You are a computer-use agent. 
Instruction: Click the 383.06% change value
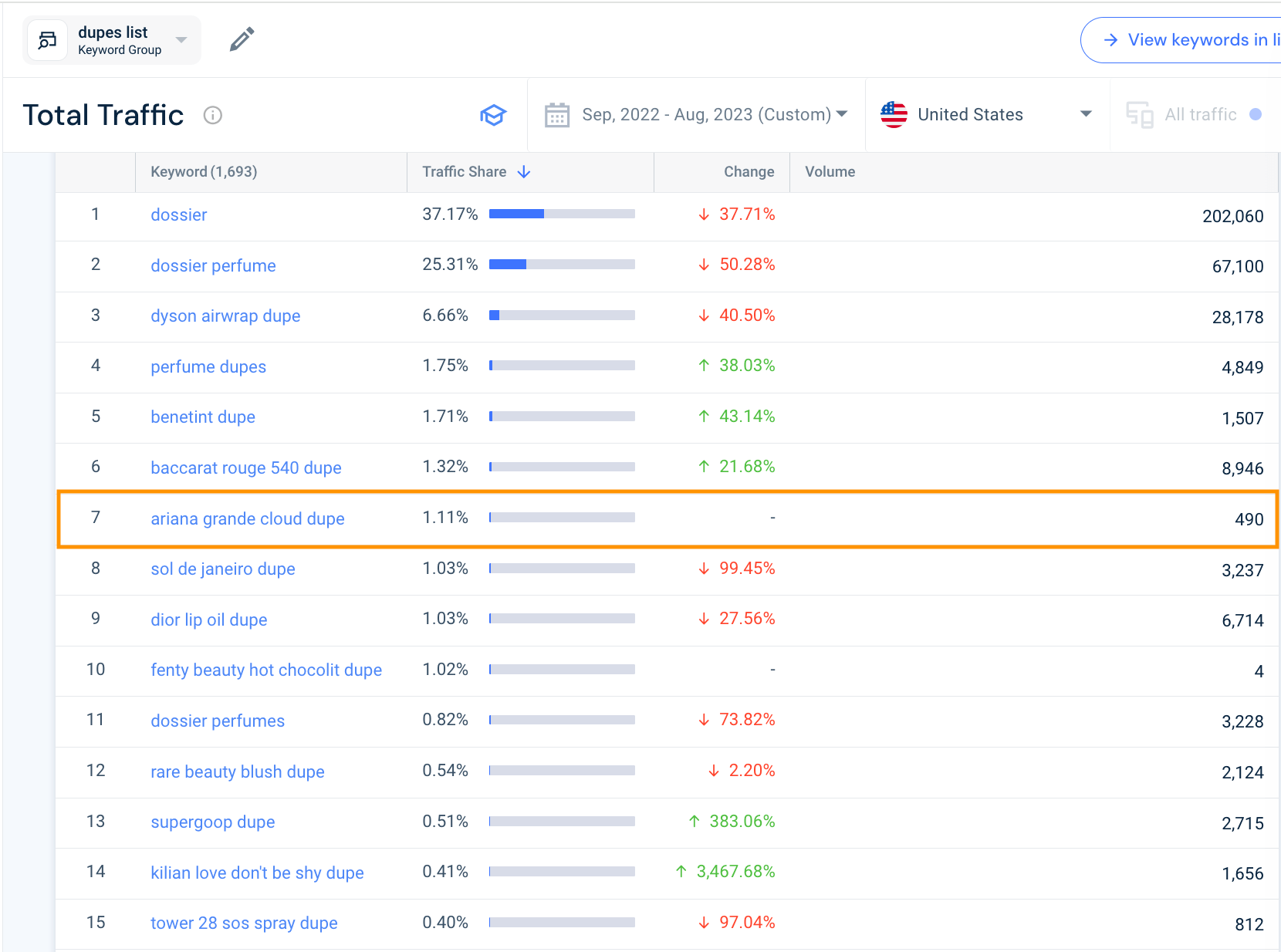742,822
